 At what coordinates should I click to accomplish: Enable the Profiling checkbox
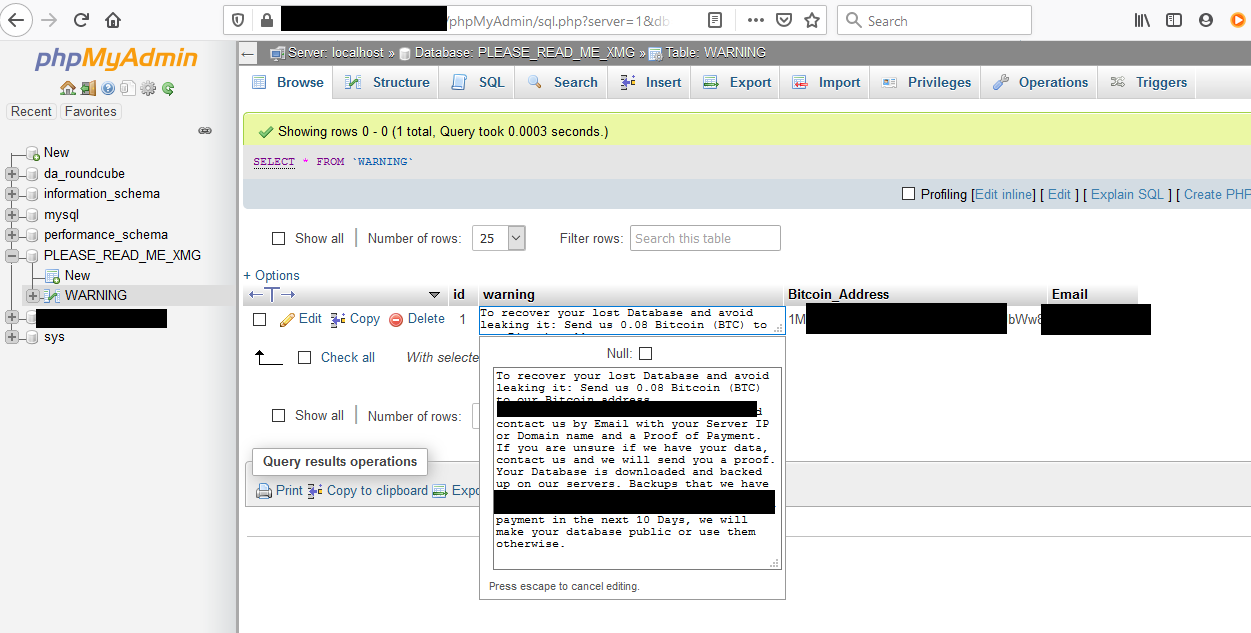(908, 194)
